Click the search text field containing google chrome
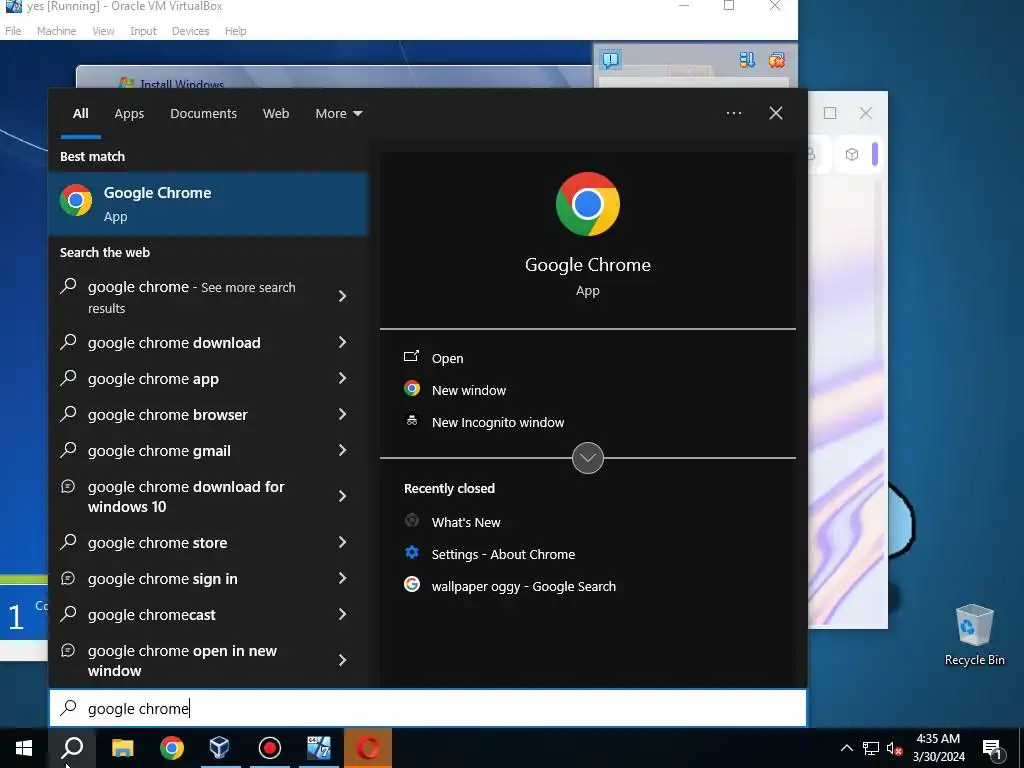 [428, 708]
